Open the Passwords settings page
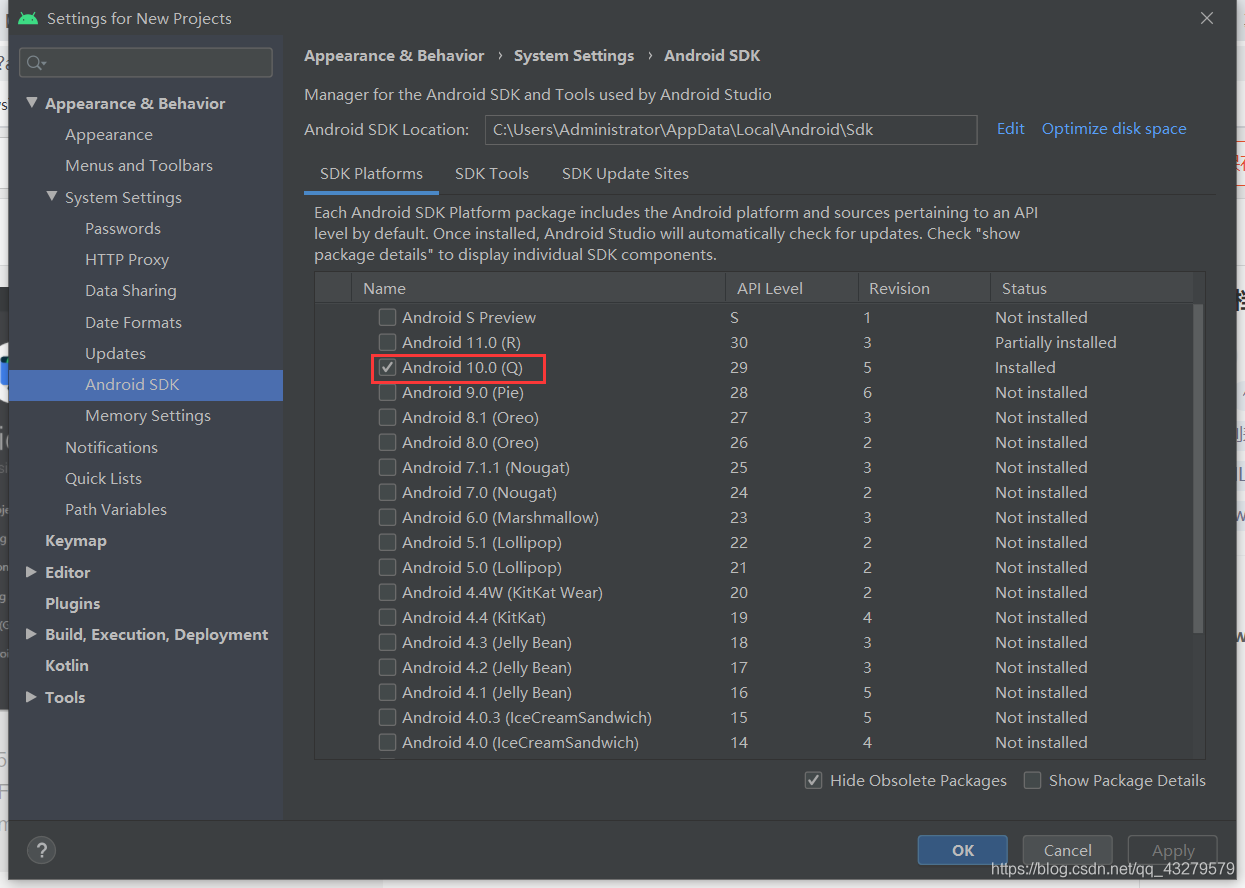Image resolution: width=1245 pixels, height=888 pixels. [x=123, y=229]
